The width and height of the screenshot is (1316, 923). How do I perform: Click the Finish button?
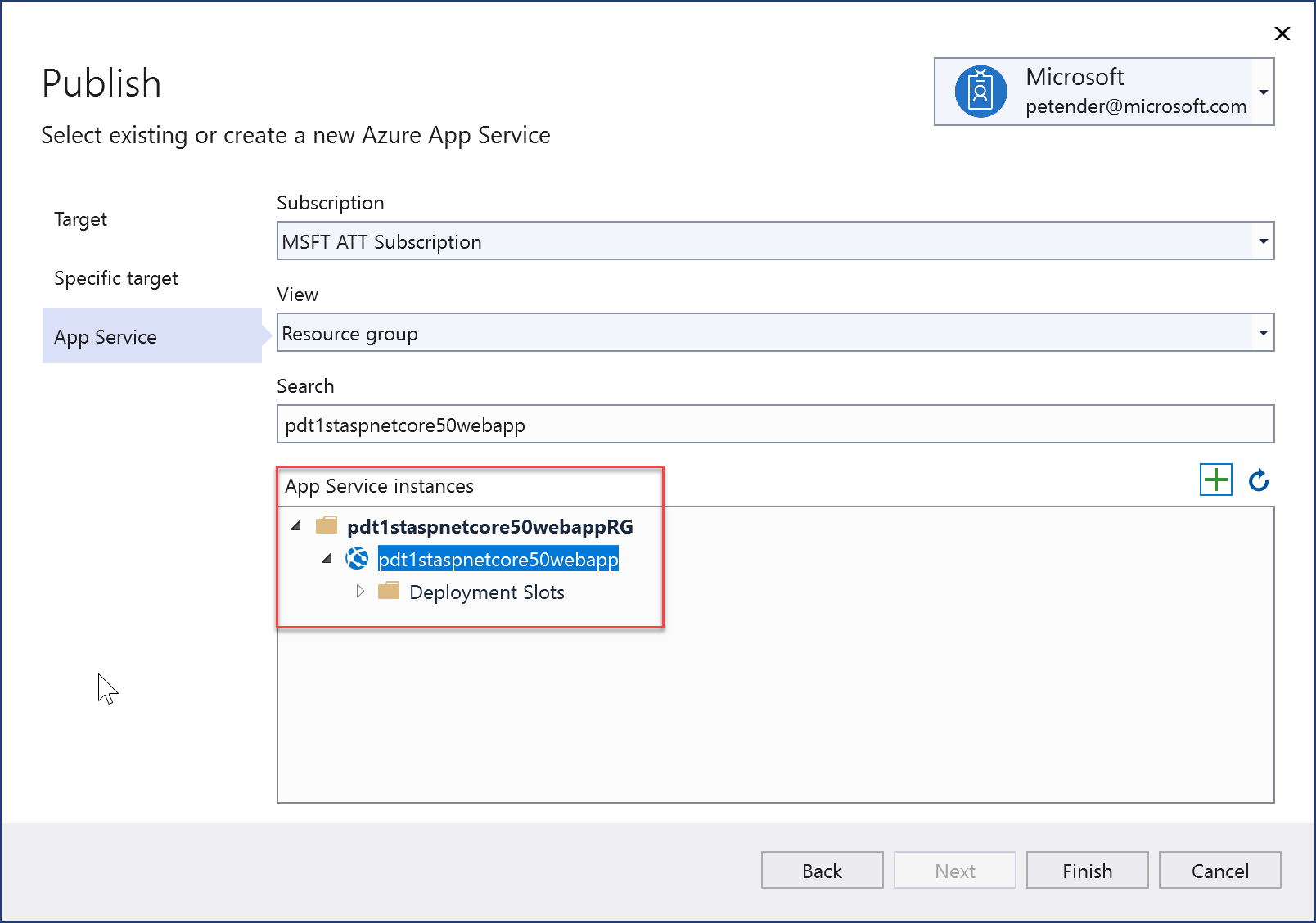1087,870
